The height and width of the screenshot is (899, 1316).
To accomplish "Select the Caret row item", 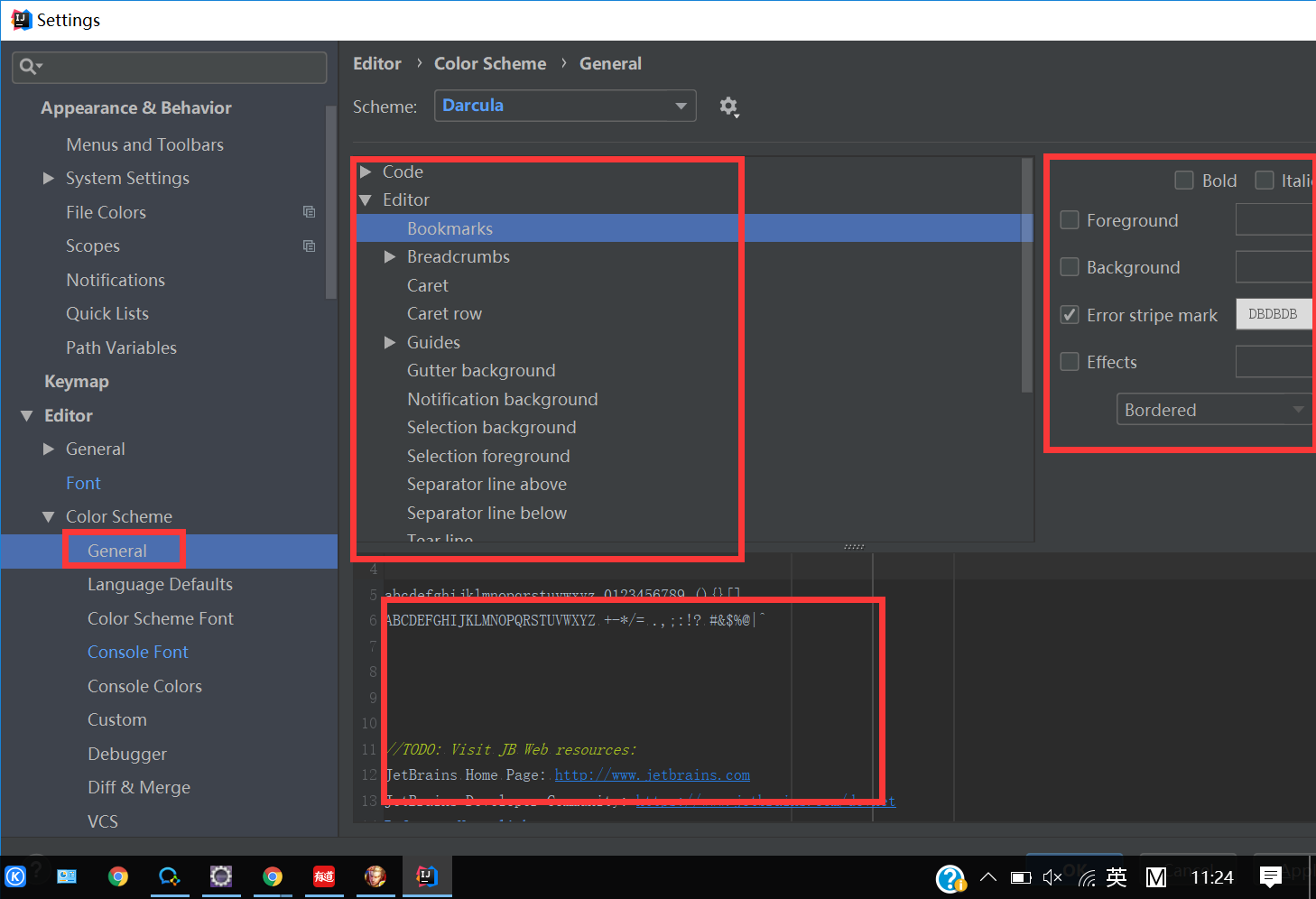I will pyautogui.click(x=444, y=313).
